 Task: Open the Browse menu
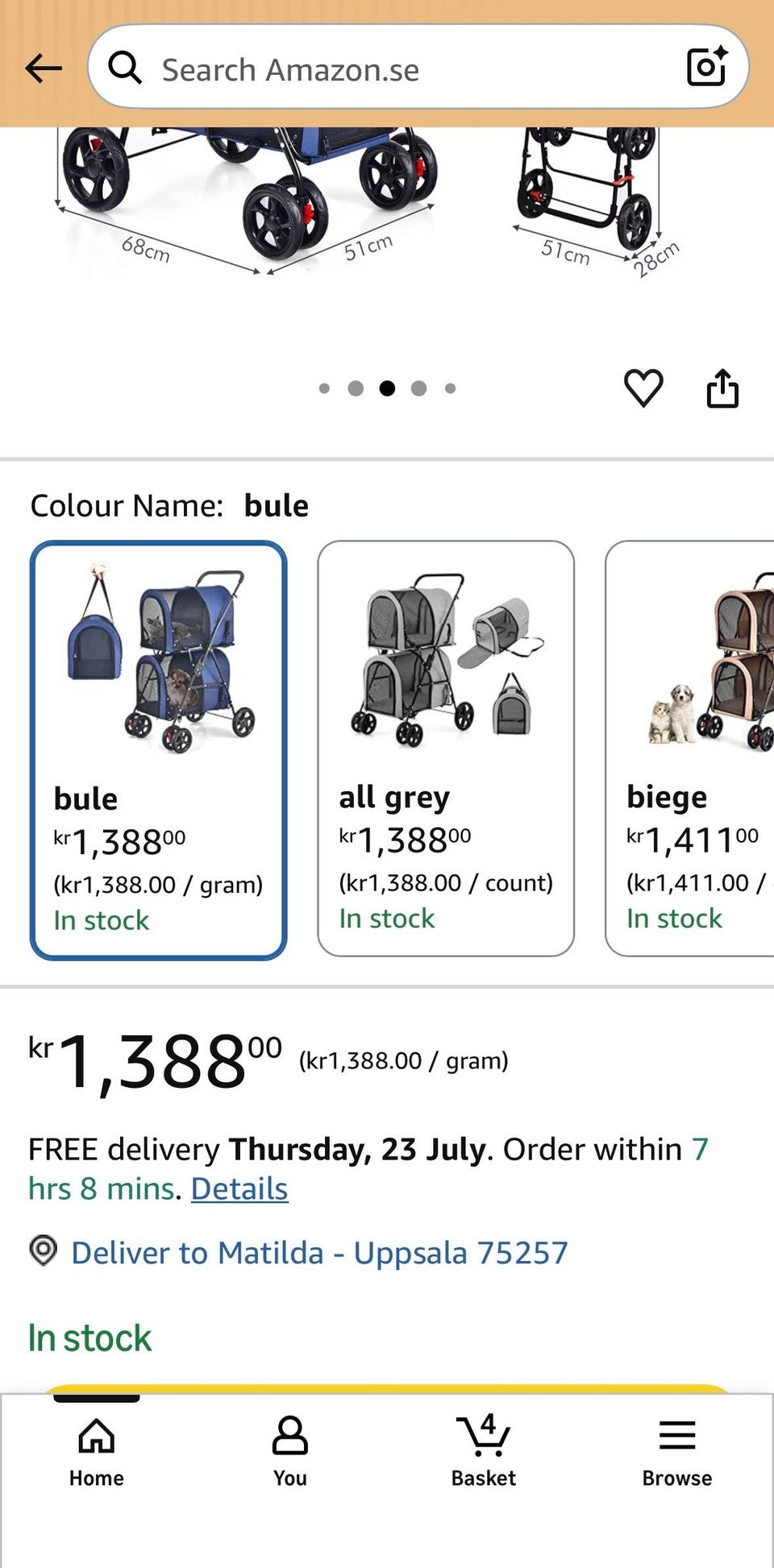[677, 1450]
